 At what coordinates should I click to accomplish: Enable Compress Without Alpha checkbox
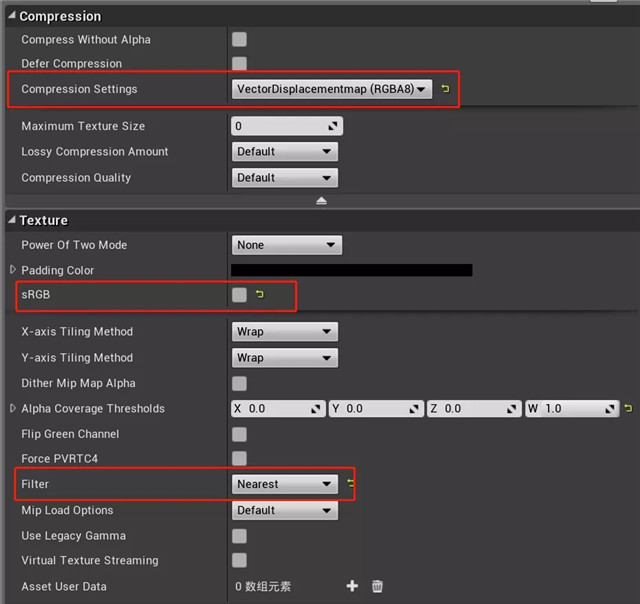pos(239,40)
